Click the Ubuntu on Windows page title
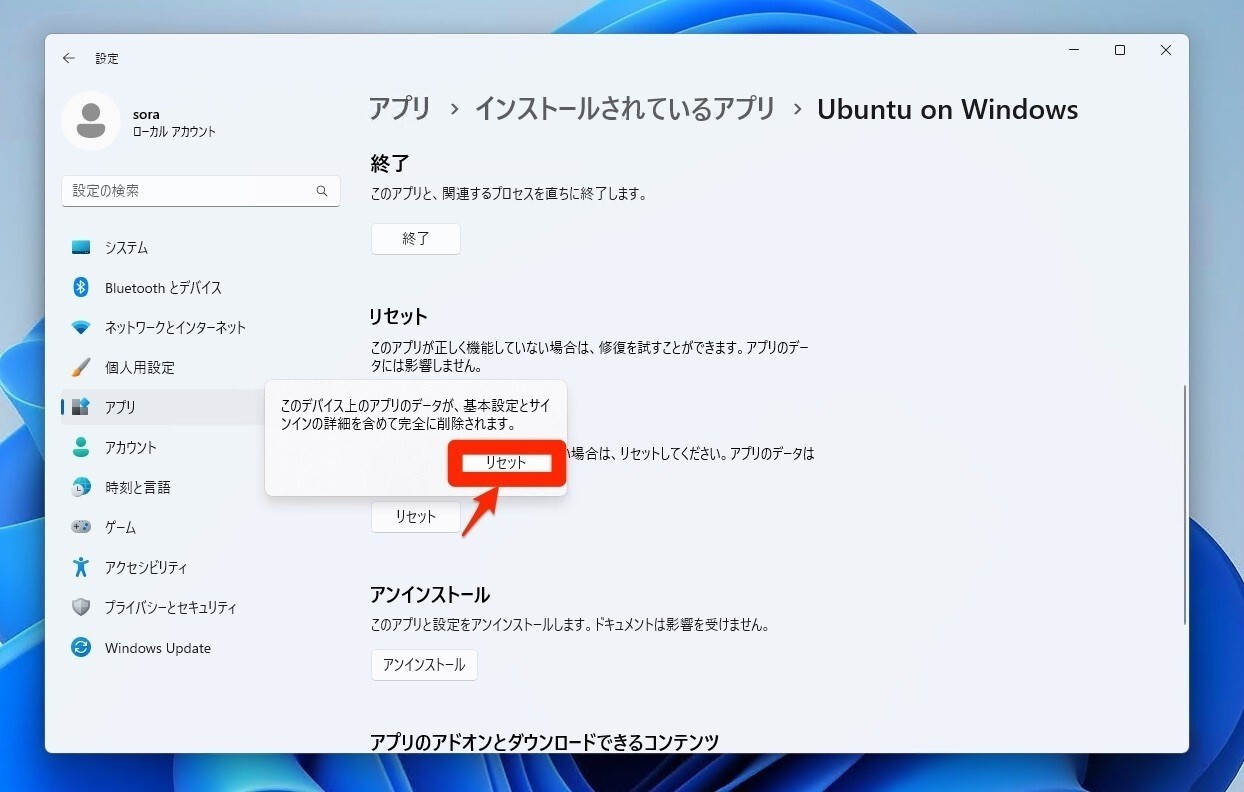Image resolution: width=1244 pixels, height=792 pixels. pyautogui.click(x=947, y=109)
